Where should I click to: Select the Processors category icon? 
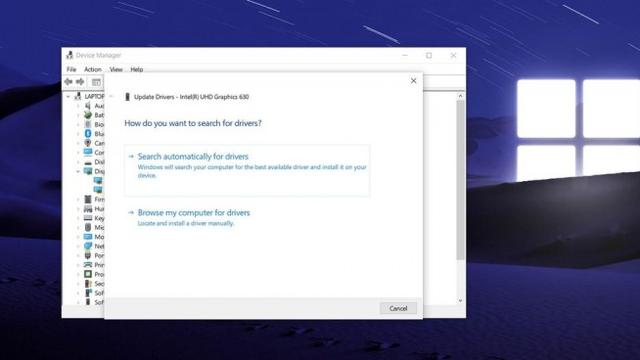click(x=88, y=274)
